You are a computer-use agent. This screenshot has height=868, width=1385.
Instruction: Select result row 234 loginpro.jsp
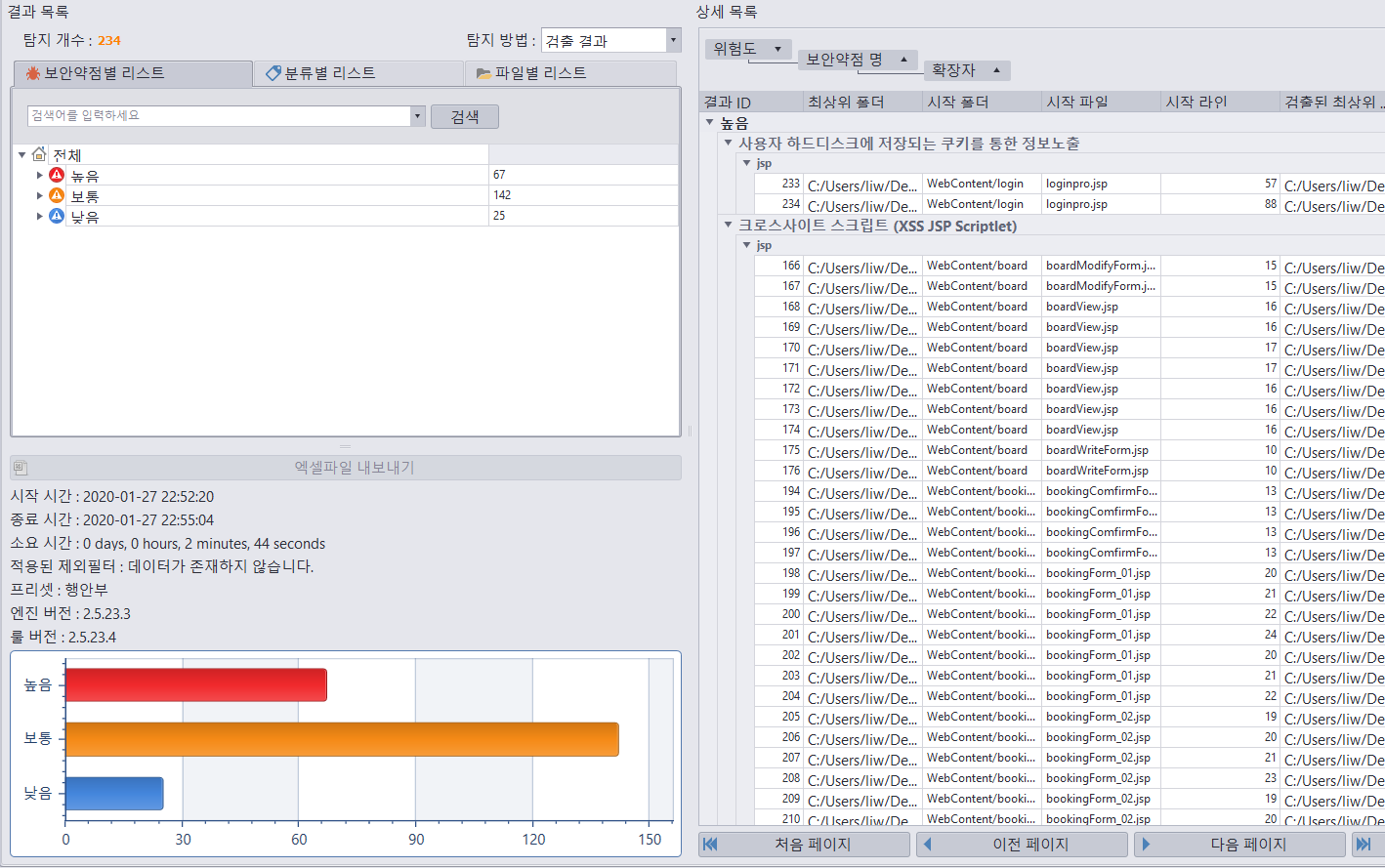[x=1070, y=204]
